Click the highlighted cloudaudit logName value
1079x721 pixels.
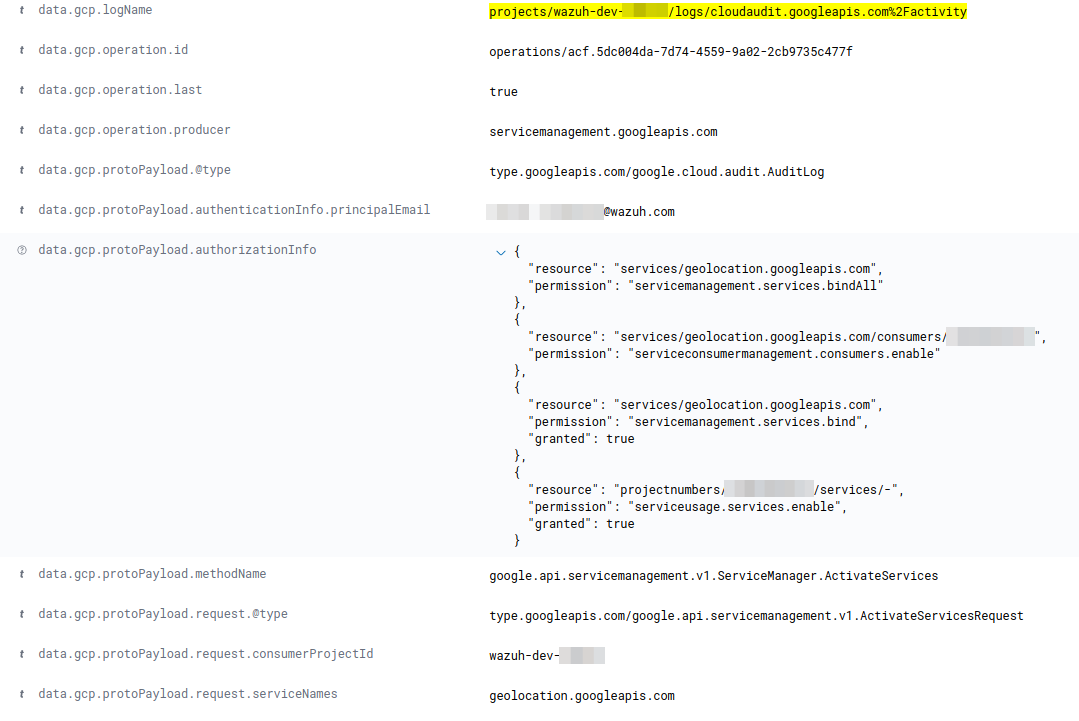[728, 12]
